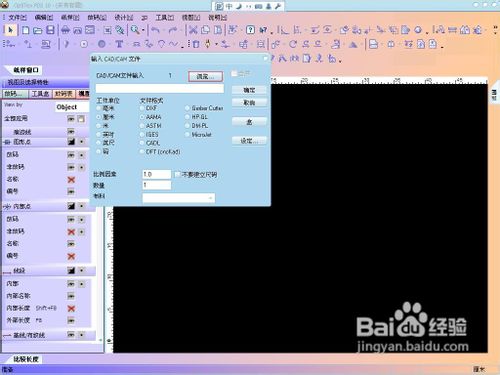Switch to the 比较长度 bottom tab

click(26, 359)
